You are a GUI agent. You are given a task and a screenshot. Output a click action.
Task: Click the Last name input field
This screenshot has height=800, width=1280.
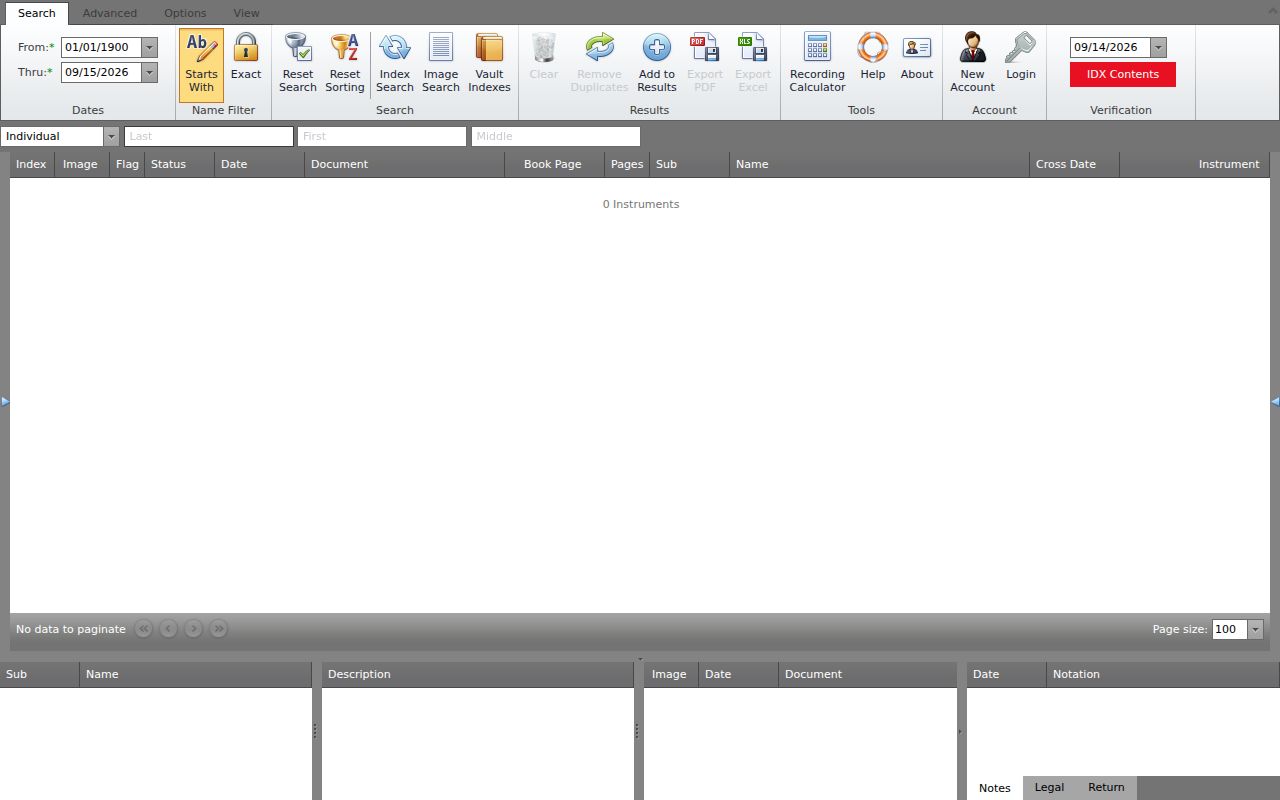click(x=209, y=136)
